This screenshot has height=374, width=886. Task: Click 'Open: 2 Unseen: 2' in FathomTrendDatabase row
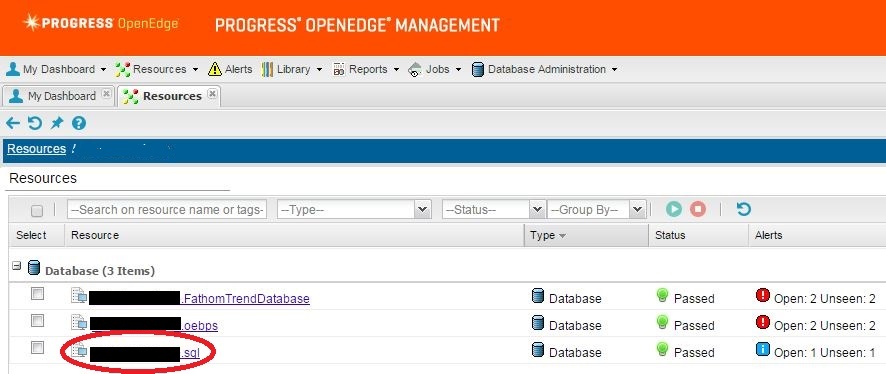point(824,298)
